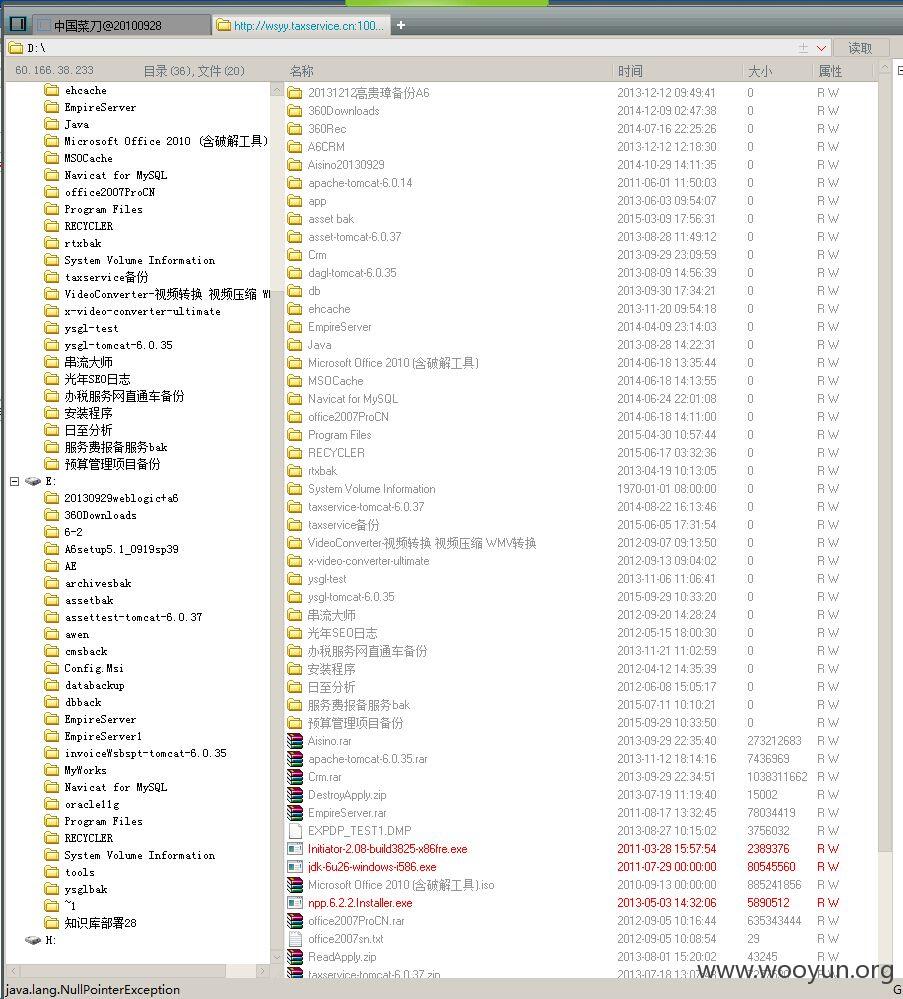The height and width of the screenshot is (999, 903).
Task: Select npp.6.2.2.Installer.exe icon
Action: click(294, 903)
